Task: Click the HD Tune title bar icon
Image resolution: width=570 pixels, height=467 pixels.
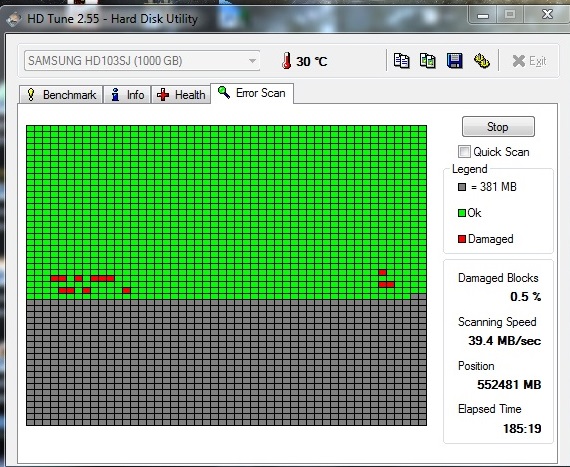Action: click(x=14, y=19)
